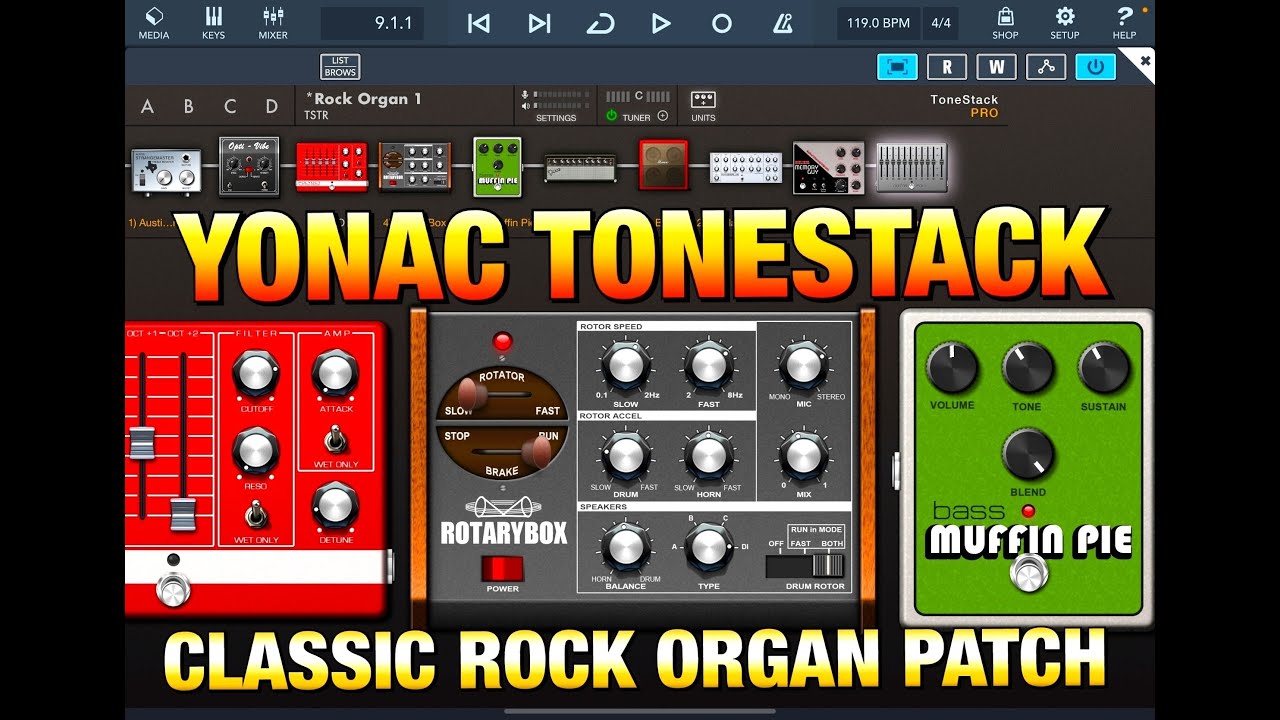Select the Memory Guy pedal in chain
This screenshot has width=1280, height=720.
pos(828,168)
